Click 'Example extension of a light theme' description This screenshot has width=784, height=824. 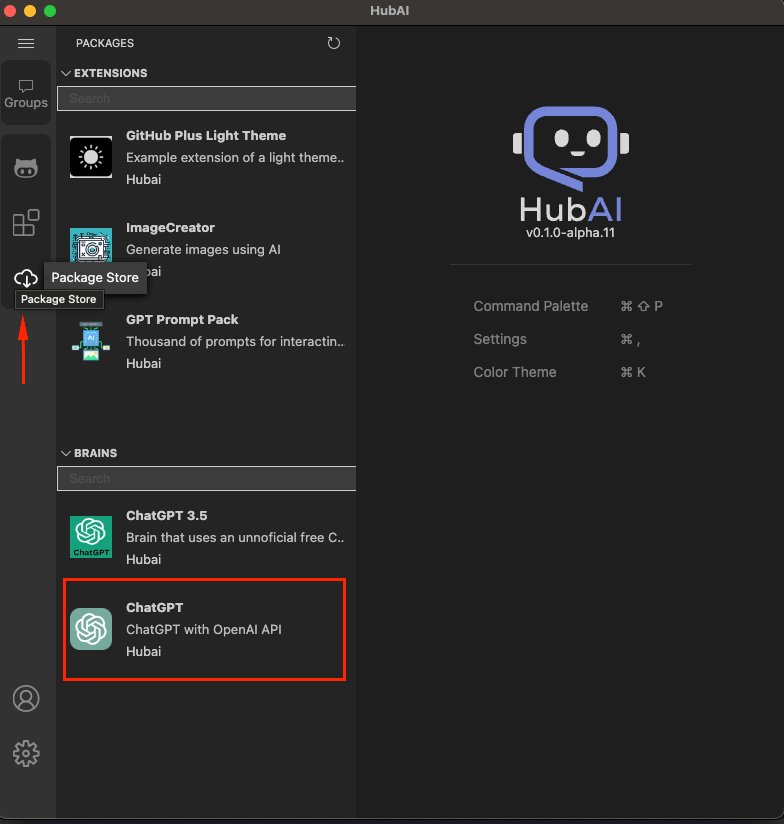point(235,158)
